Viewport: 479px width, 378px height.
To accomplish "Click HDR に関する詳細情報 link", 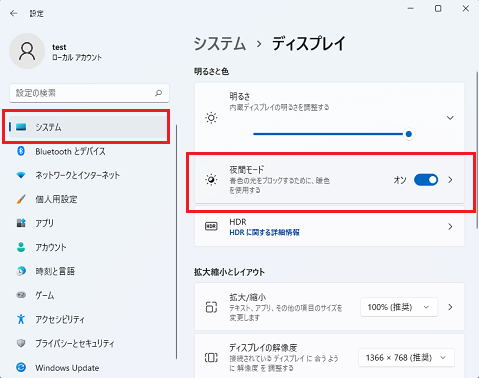I will [264, 232].
